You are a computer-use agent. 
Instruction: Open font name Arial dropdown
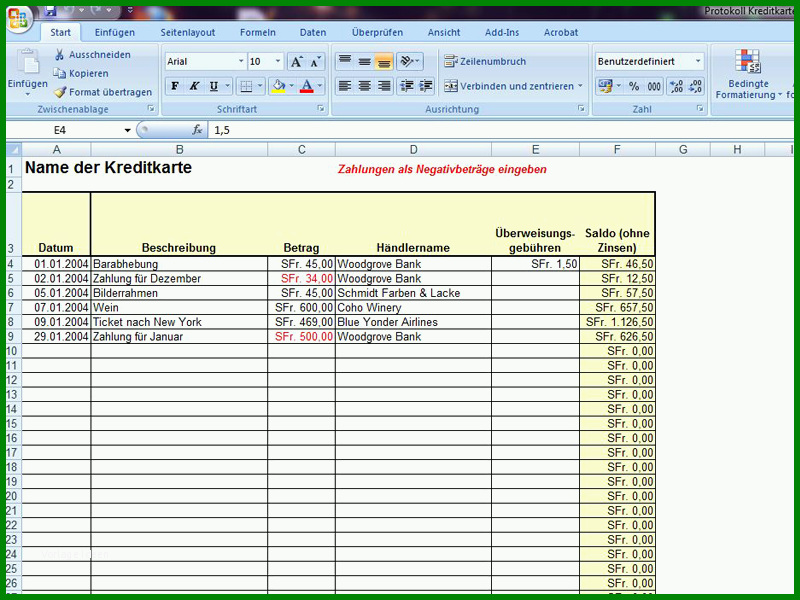241,61
